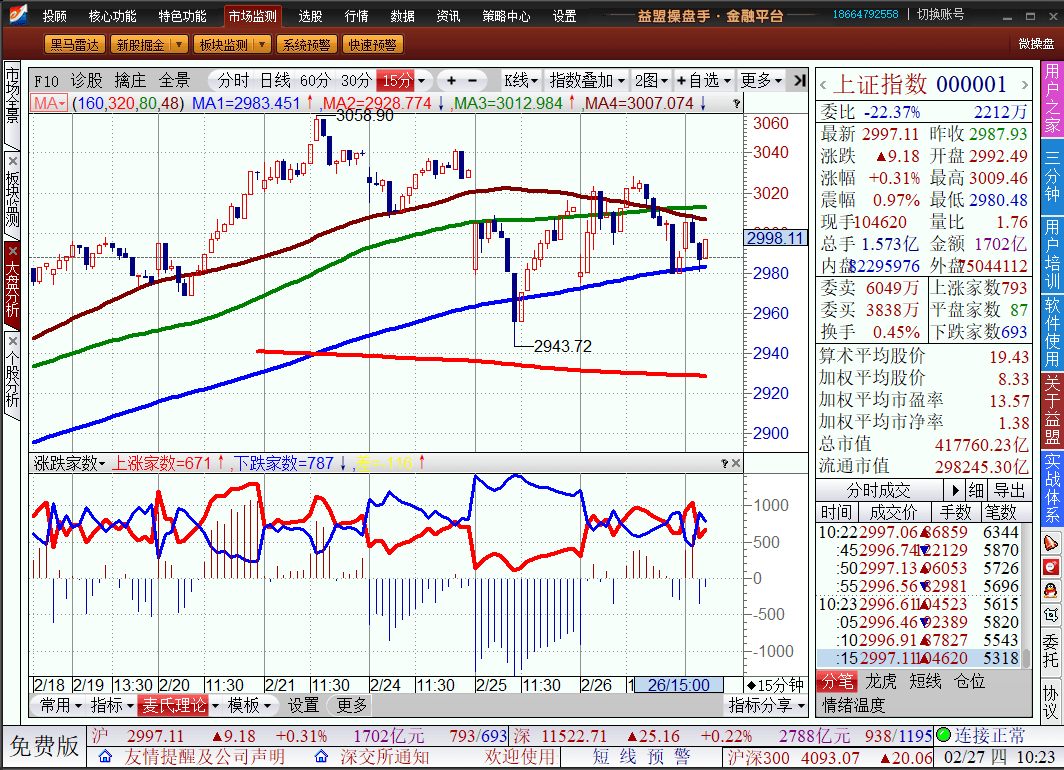Open help icon on 涨跌家数 indicator pane

[x=724, y=463]
